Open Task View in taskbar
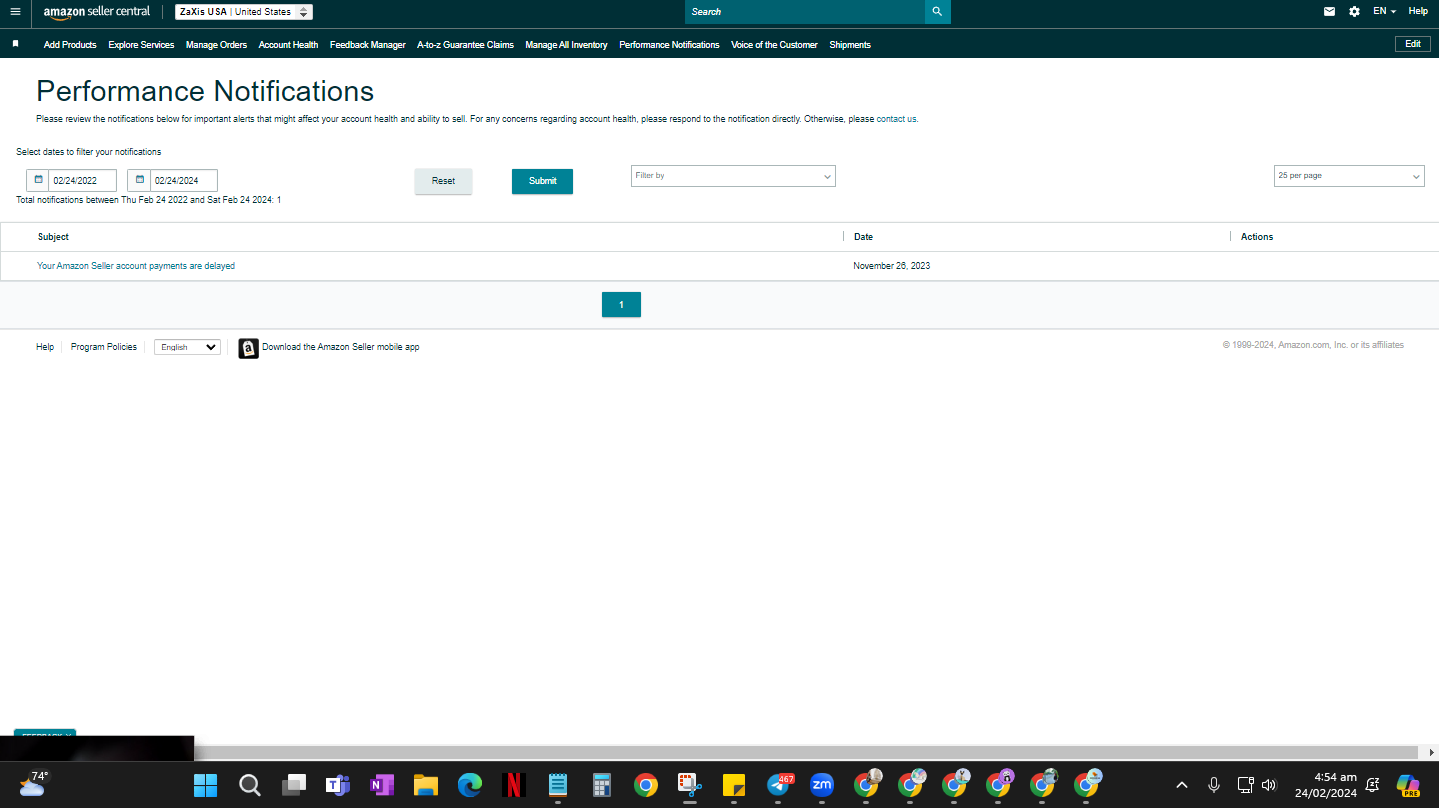The width and height of the screenshot is (1439, 808). [294, 785]
